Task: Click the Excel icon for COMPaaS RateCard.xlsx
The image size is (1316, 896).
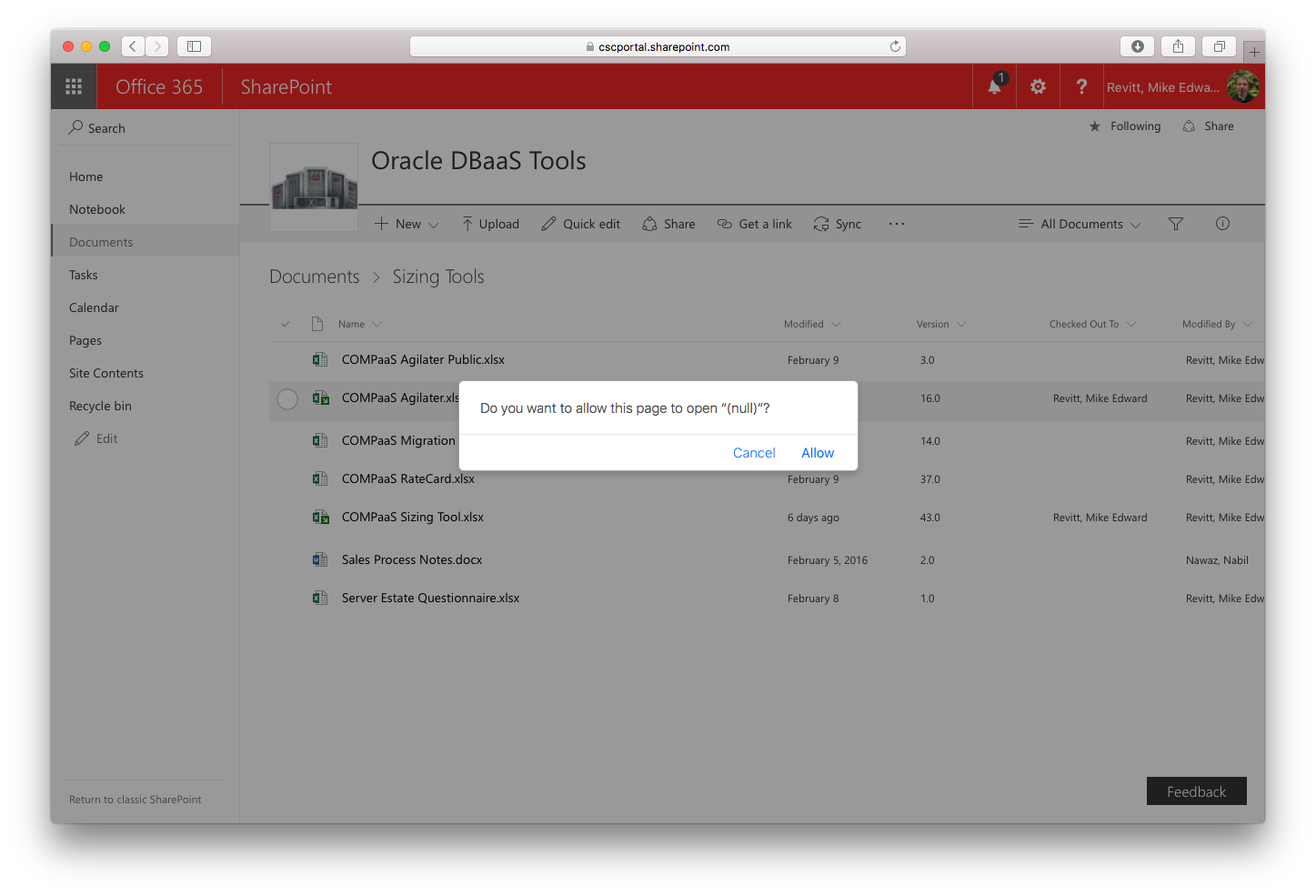Action: click(320, 478)
